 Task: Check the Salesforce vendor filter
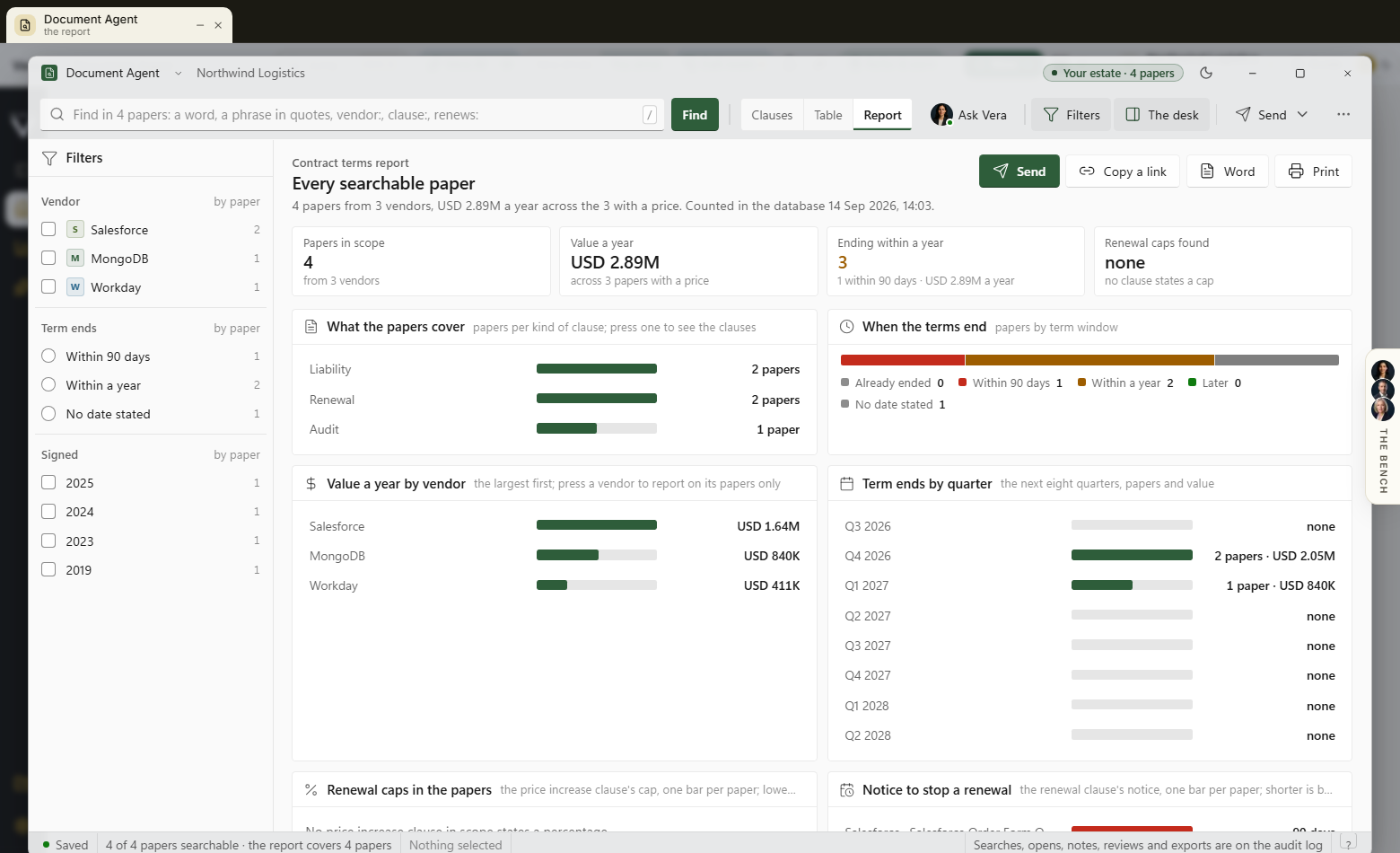point(48,229)
